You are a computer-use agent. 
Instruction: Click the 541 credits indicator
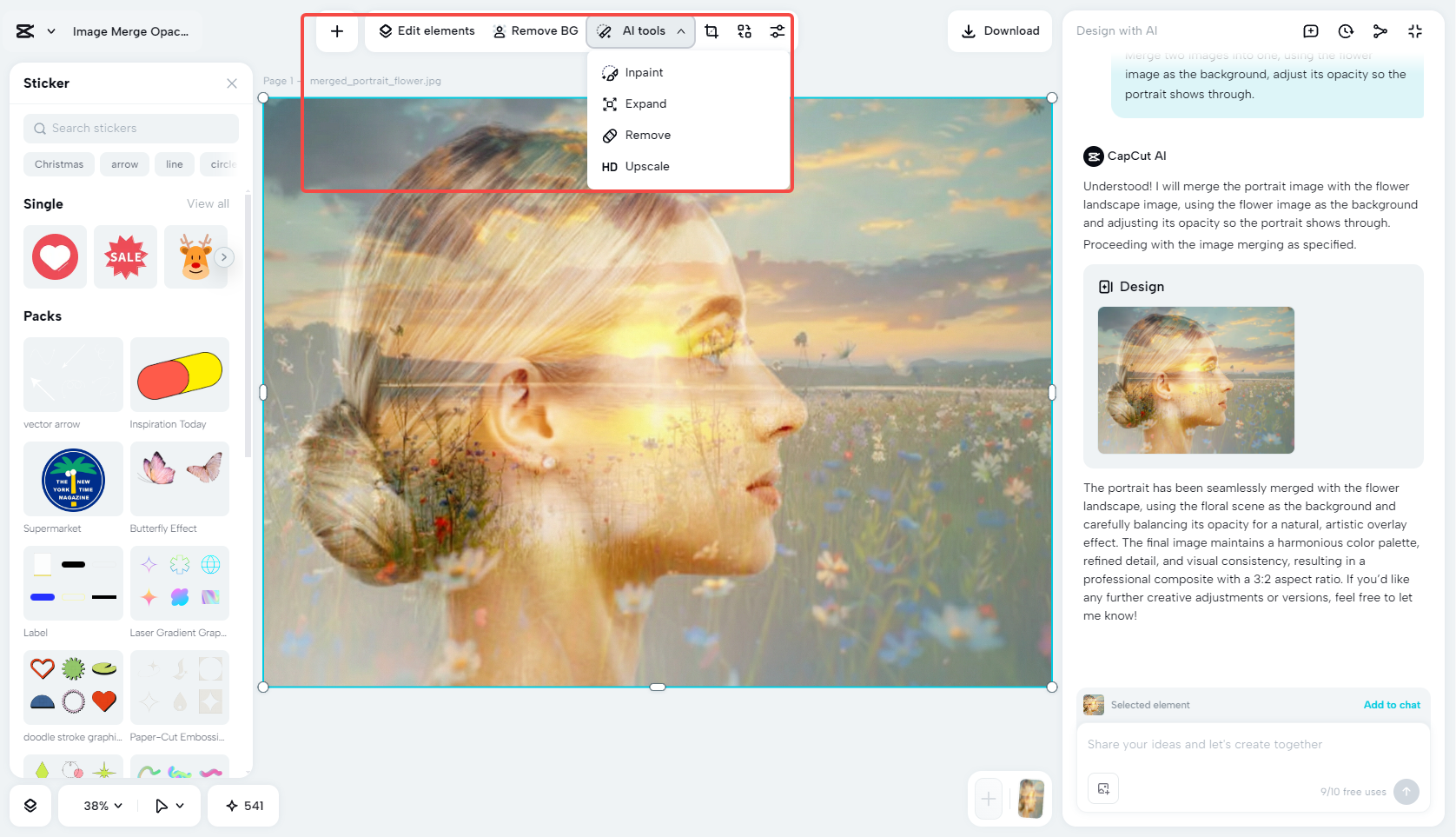(244, 806)
